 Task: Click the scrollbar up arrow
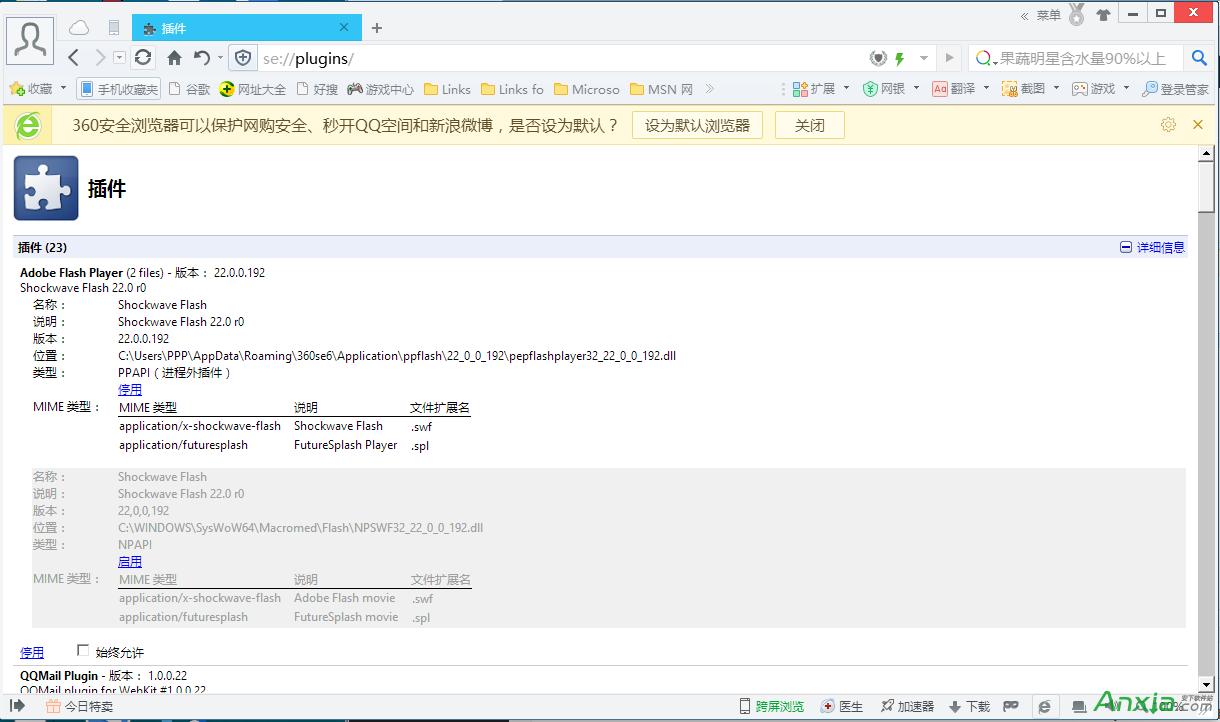tap(1206, 153)
